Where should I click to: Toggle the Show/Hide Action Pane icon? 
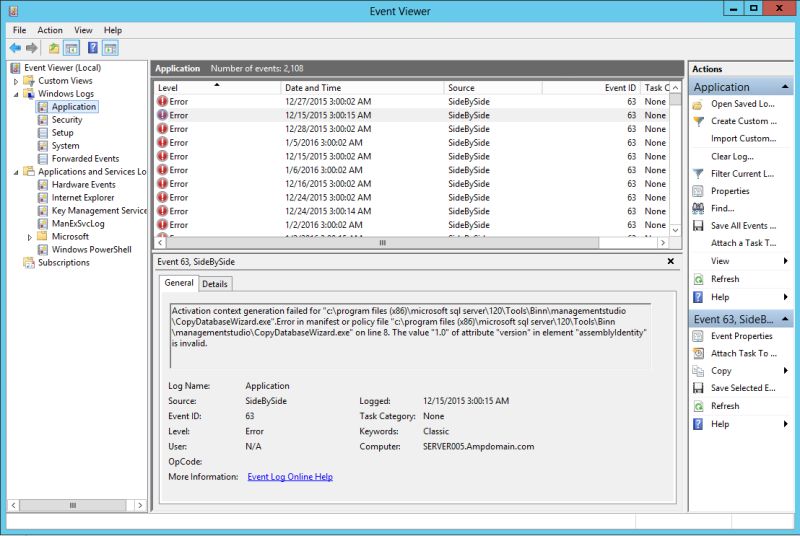tap(110, 48)
